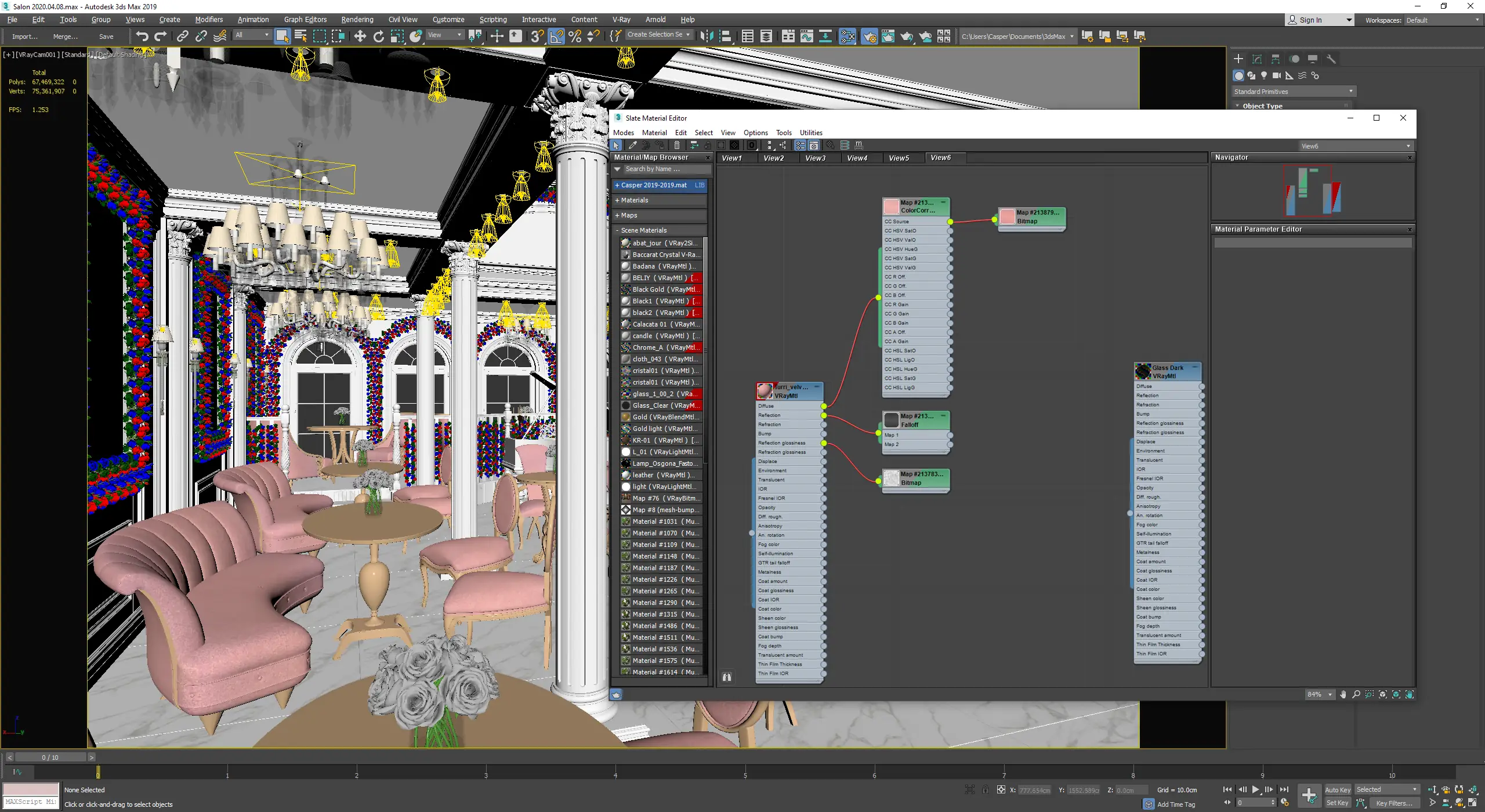Open the Rendering menu
The image size is (1485, 812).
pyautogui.click(x=357, y=20)
